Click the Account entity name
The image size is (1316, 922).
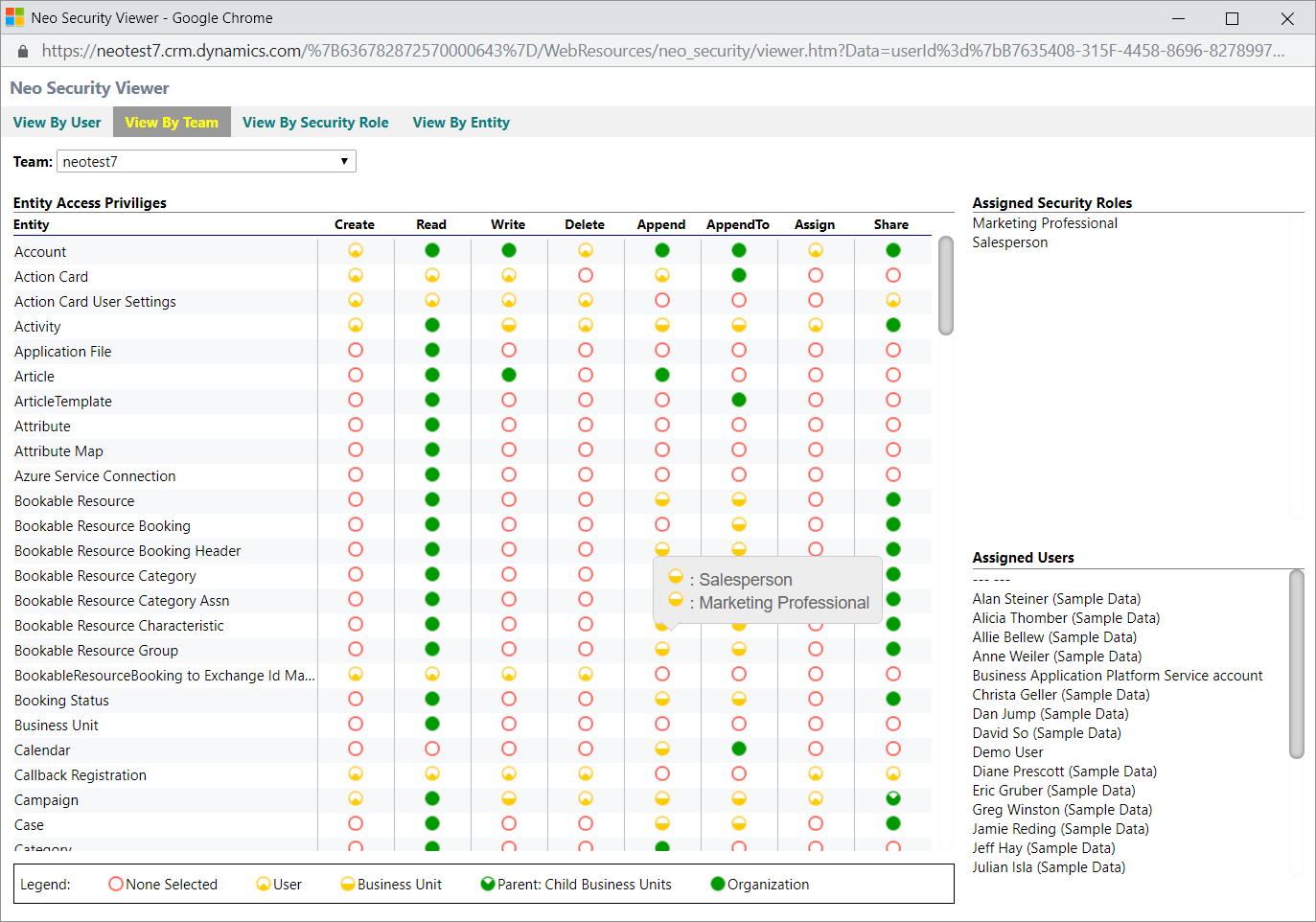click(40, 252)
